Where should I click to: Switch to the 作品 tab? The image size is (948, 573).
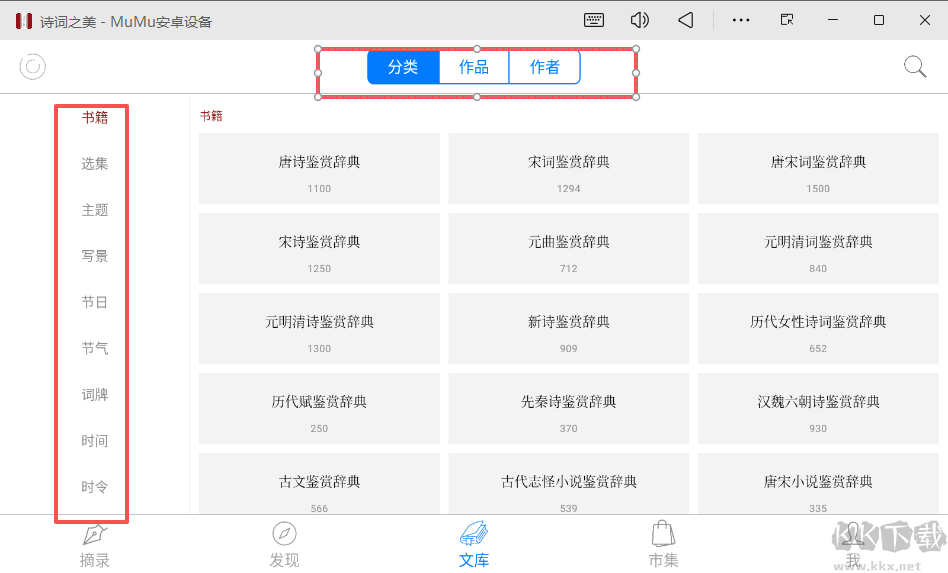(474, 66)
